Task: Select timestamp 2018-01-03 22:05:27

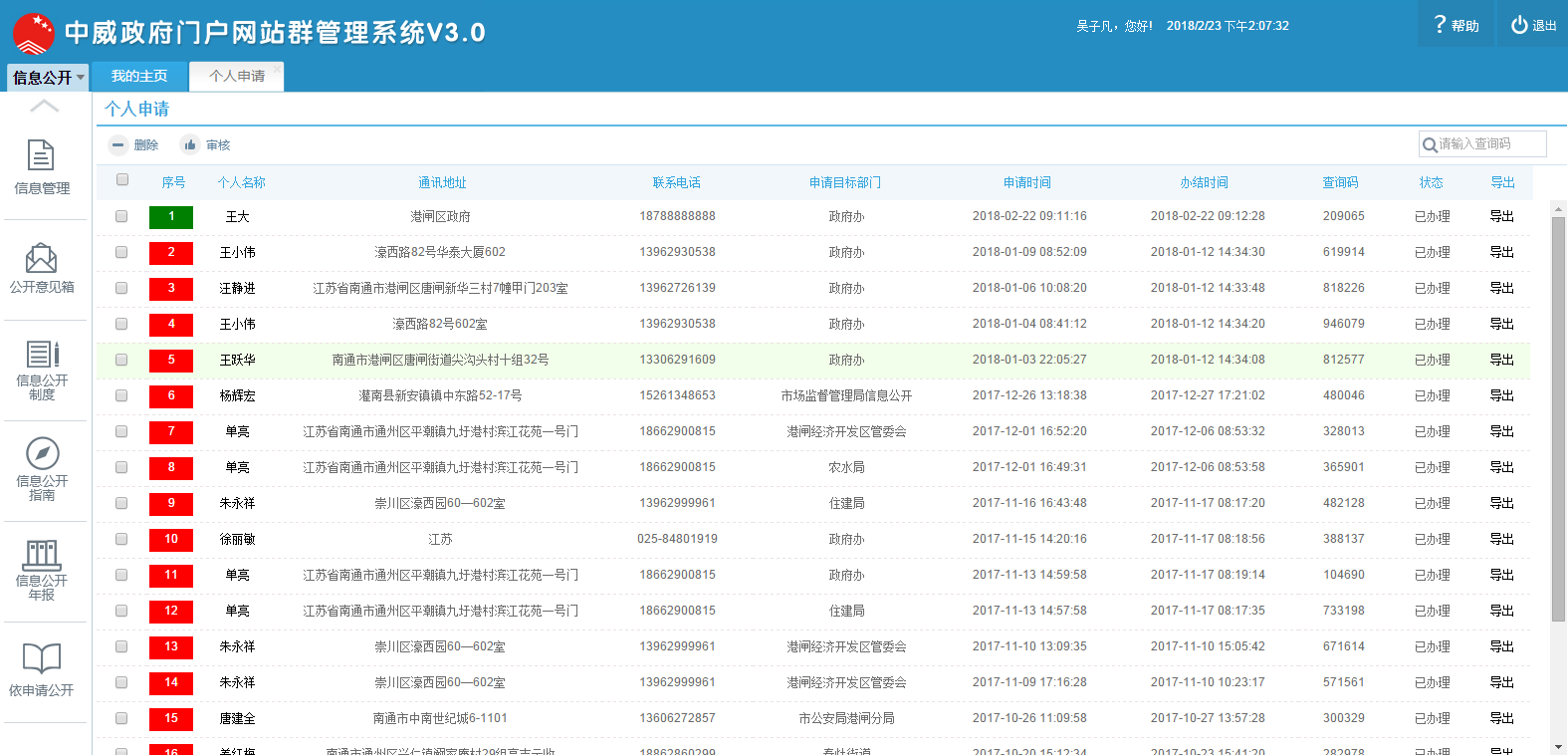Action: 1029,360
